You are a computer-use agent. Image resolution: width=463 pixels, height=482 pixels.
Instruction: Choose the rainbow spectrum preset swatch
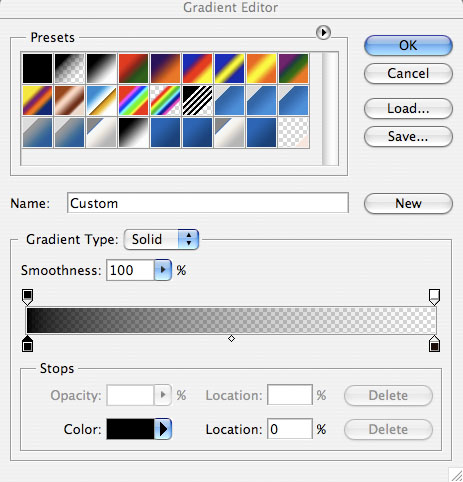(x=134, y=100)
